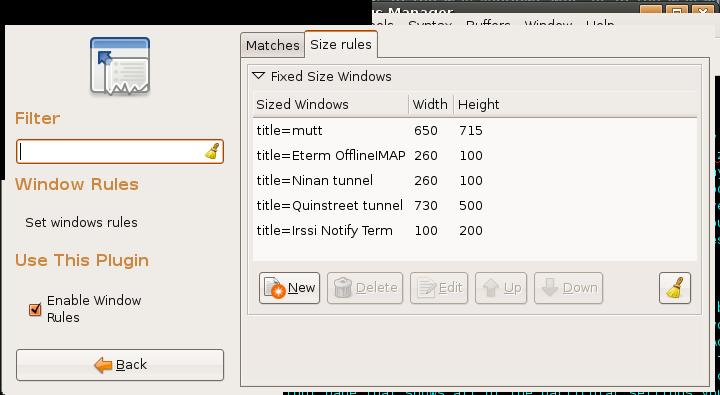Focus the Filter text field
720x395 pixels.
pyautogui.click(x=120, y=152)
